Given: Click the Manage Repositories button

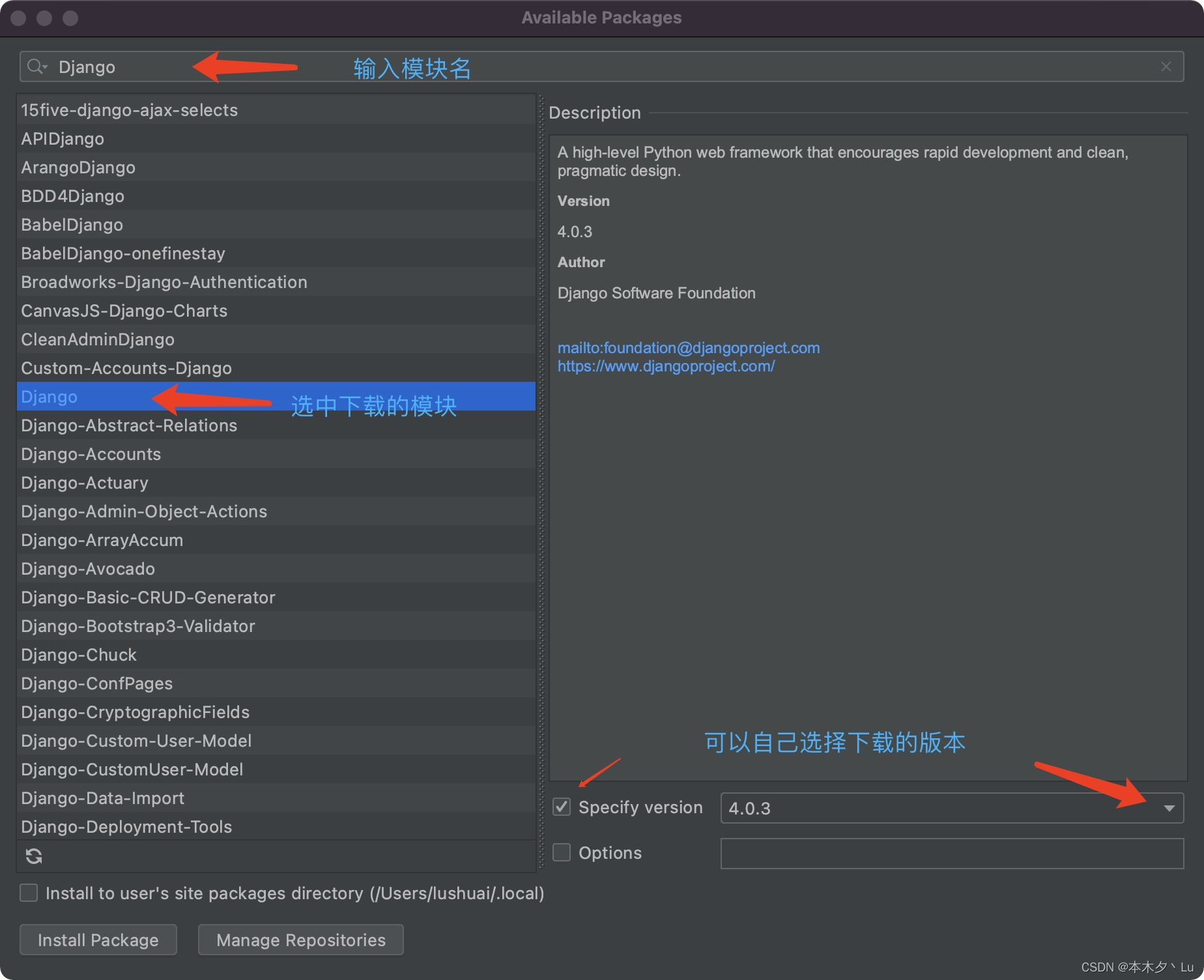Looking at the screenshot, I should pyautogui.click(x=301, y=940).
